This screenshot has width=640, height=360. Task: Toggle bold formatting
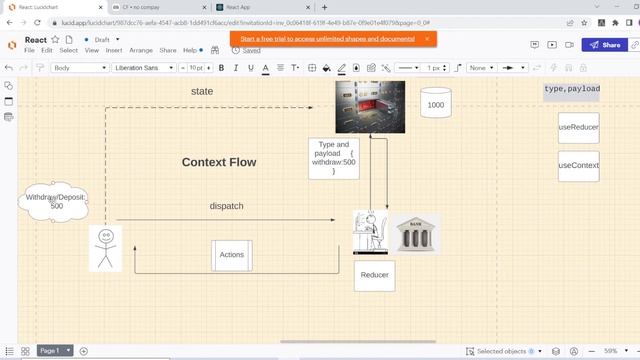[x=221, y=68]
